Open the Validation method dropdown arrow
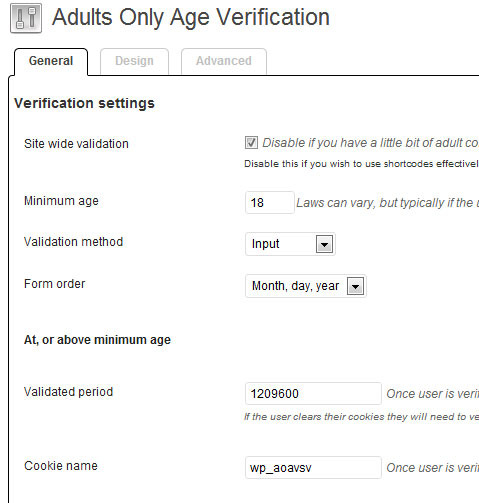This screenshot has width=479, height=503. [324, 244]
